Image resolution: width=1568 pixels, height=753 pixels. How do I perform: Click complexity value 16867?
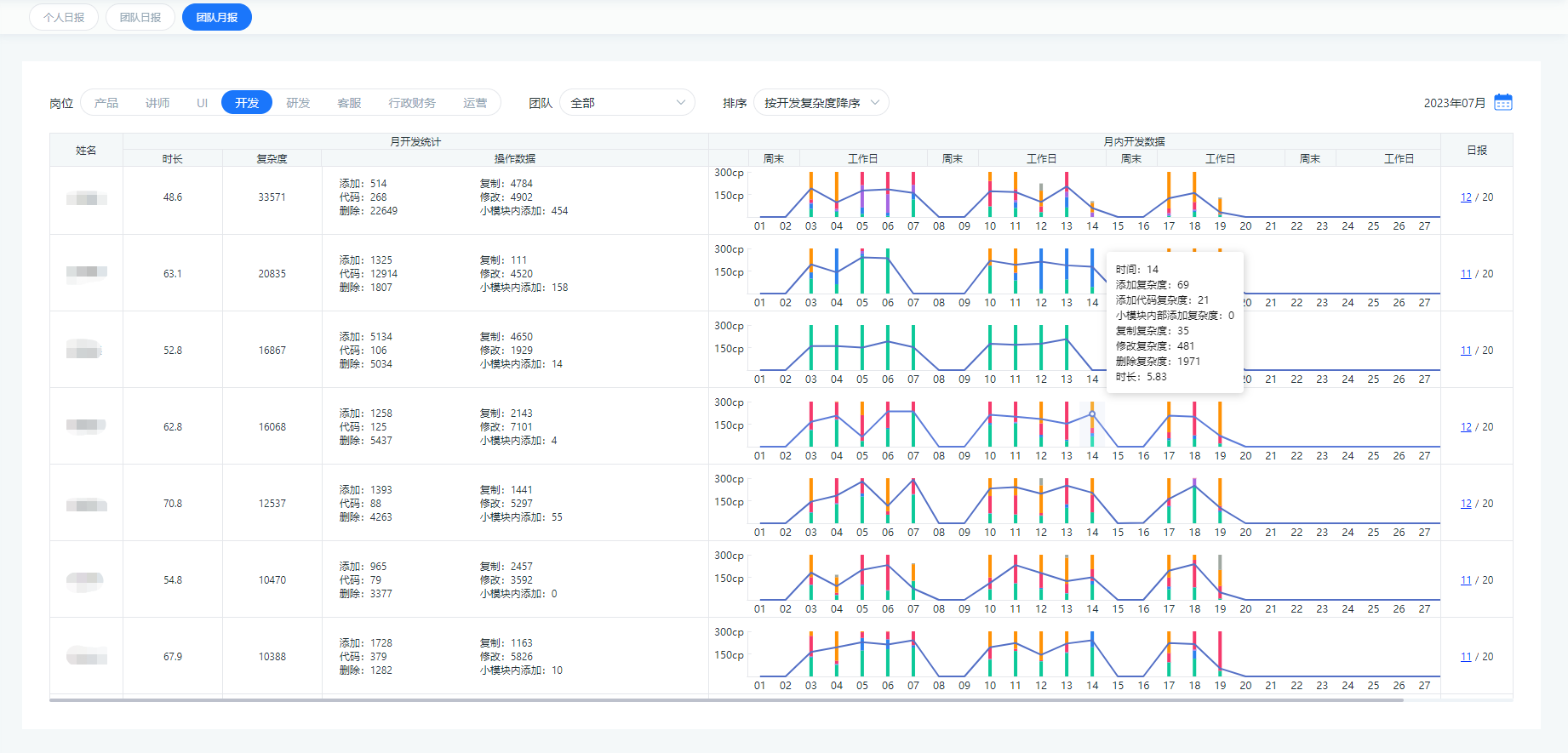(272, 351)
